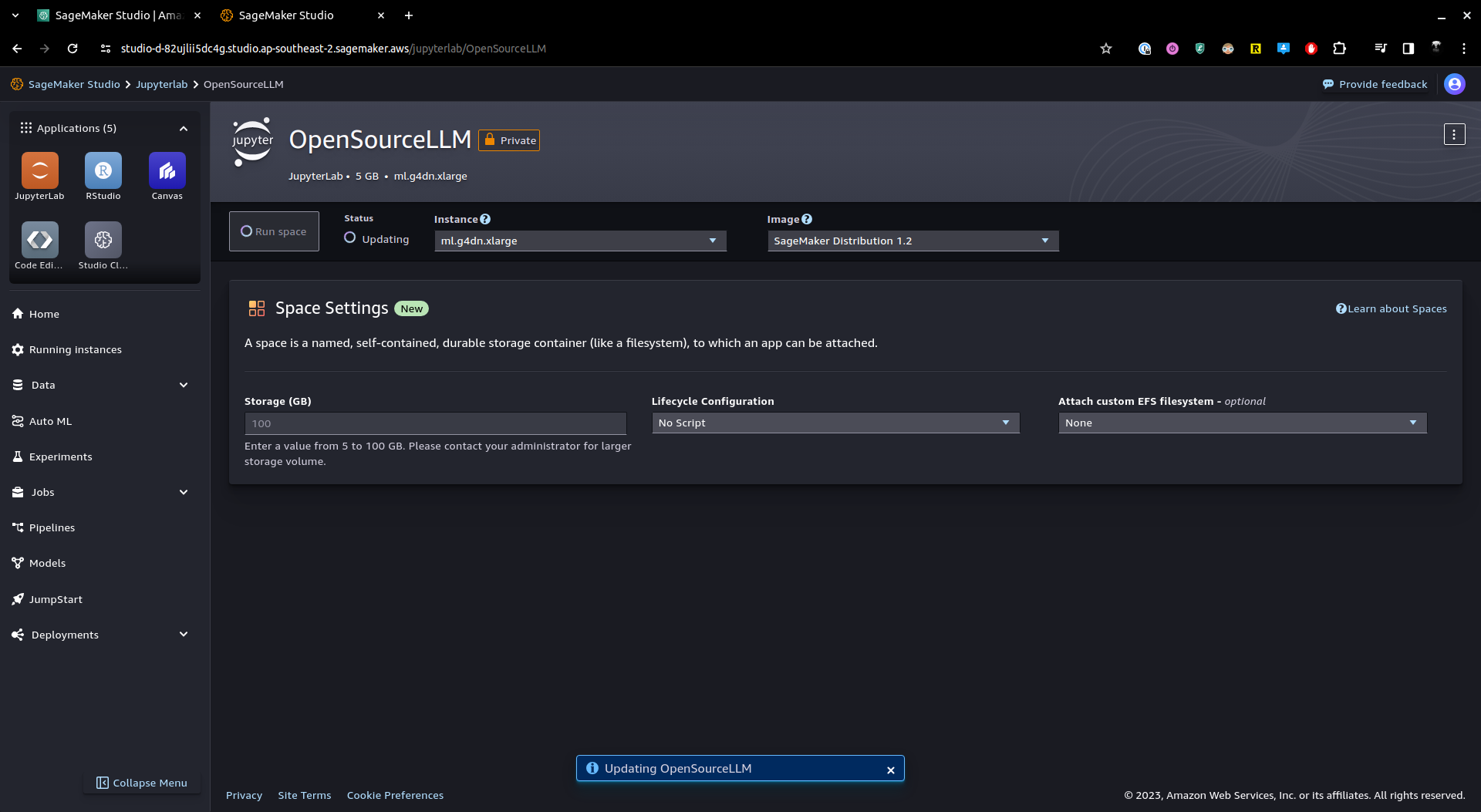
Task: Click the Instance help question mark icon
Action: 485,219
